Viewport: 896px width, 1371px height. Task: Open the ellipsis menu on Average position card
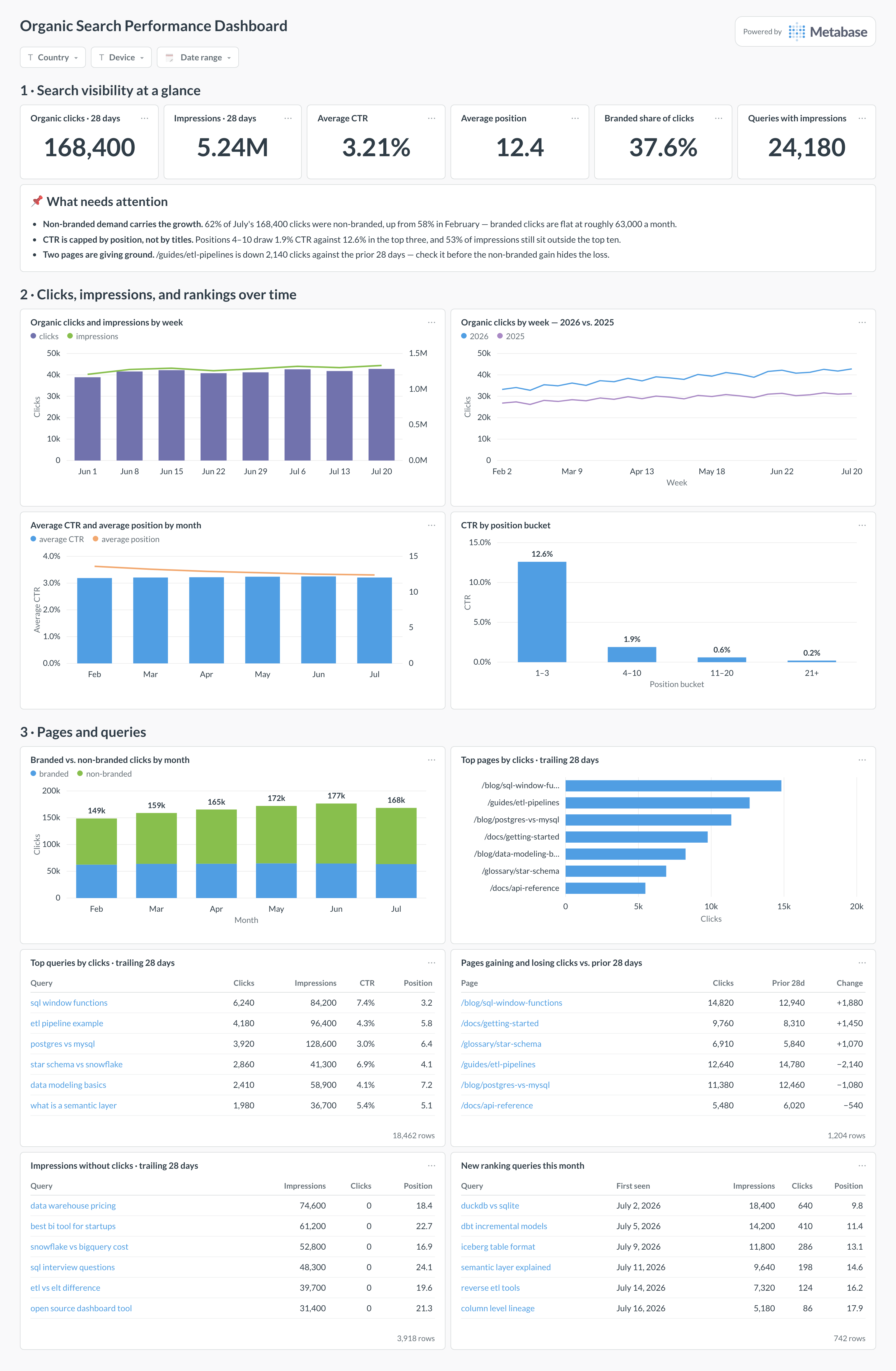[575, 118]
